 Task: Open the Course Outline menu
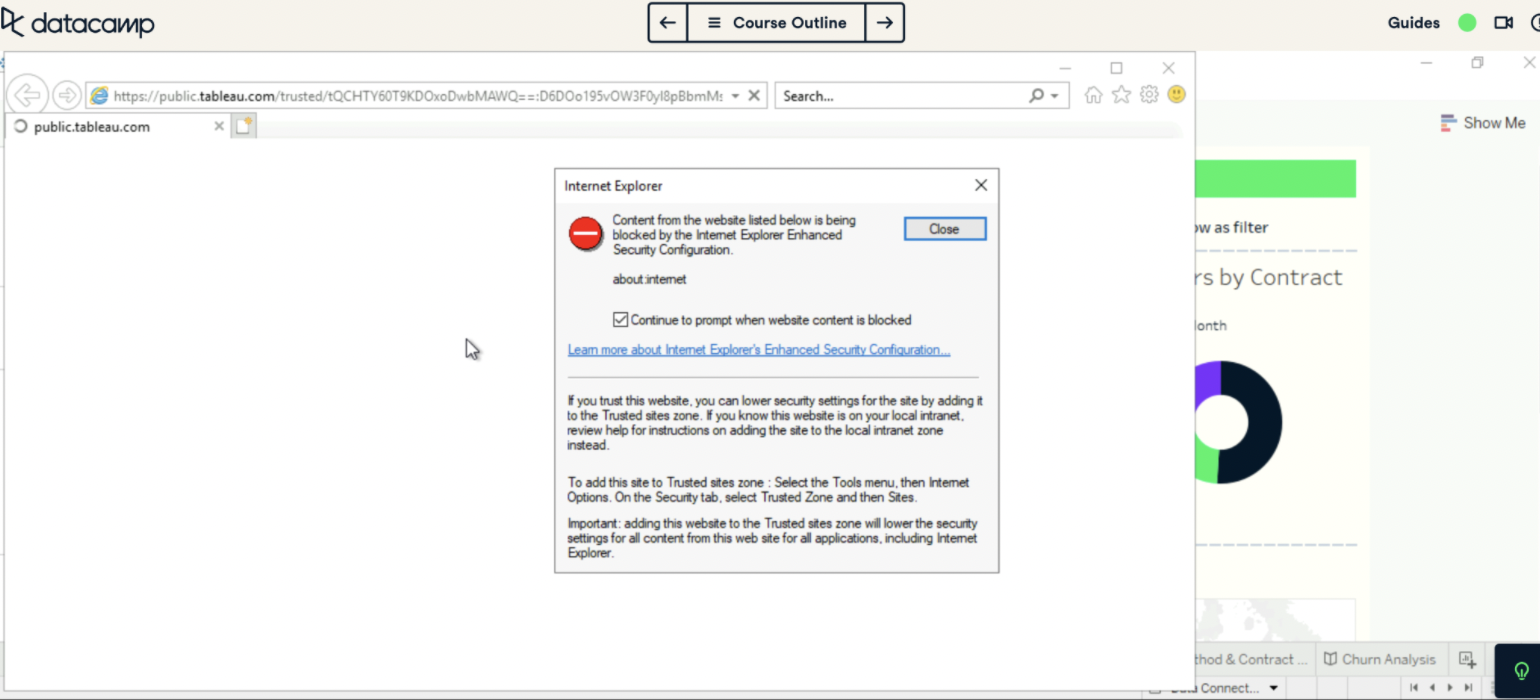pyautogui.click(x=776, y=23)
